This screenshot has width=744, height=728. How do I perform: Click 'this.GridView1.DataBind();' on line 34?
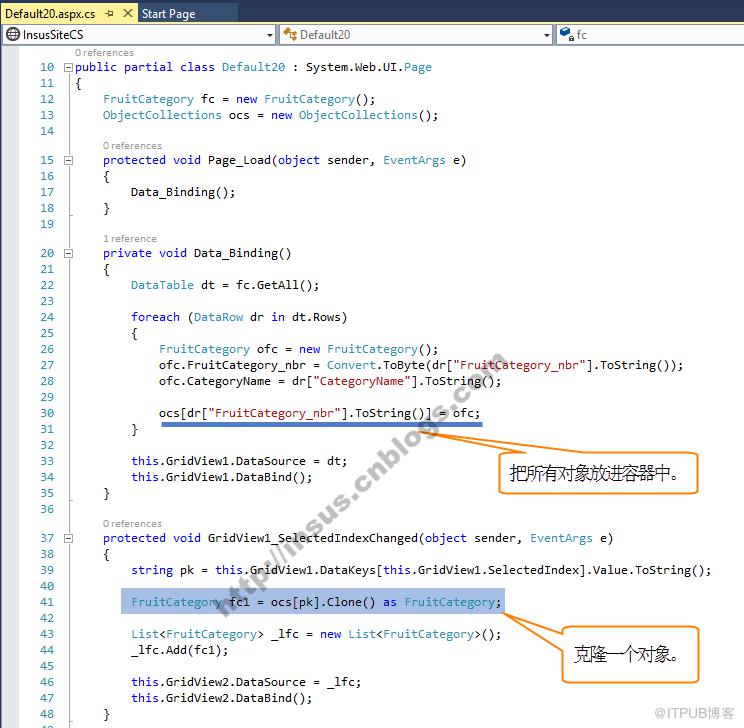click(x=222, y=477)
